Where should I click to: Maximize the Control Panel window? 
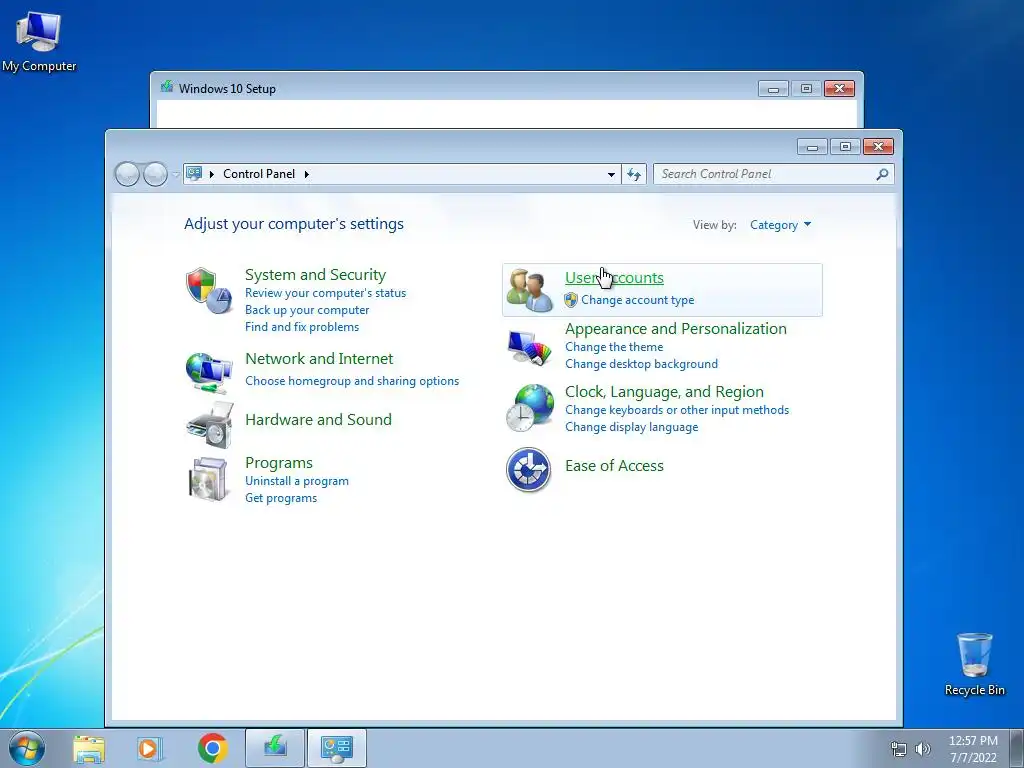(x=845, y=147)
